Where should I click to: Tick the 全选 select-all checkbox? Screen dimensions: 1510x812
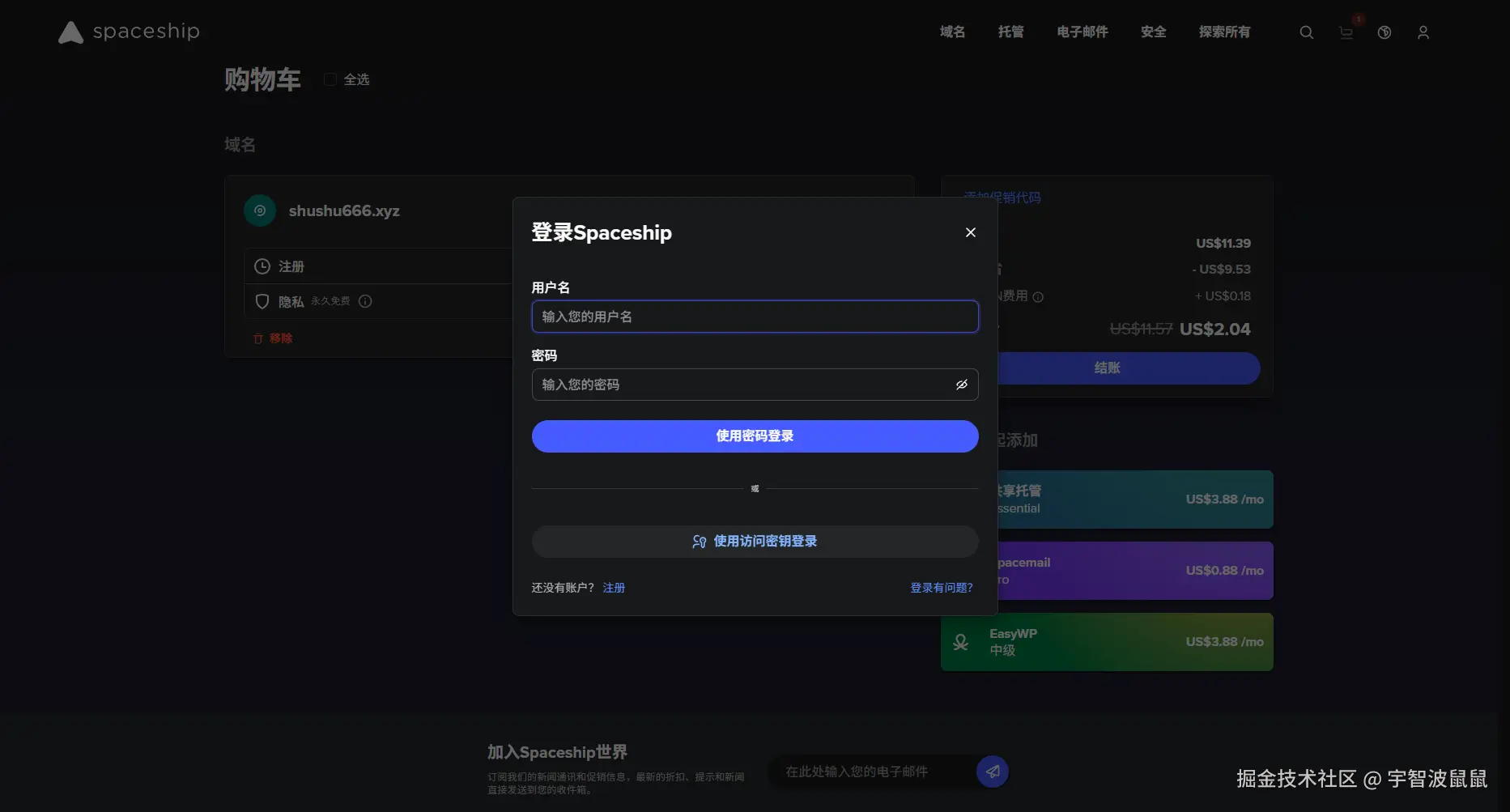(x=330, y=79)
